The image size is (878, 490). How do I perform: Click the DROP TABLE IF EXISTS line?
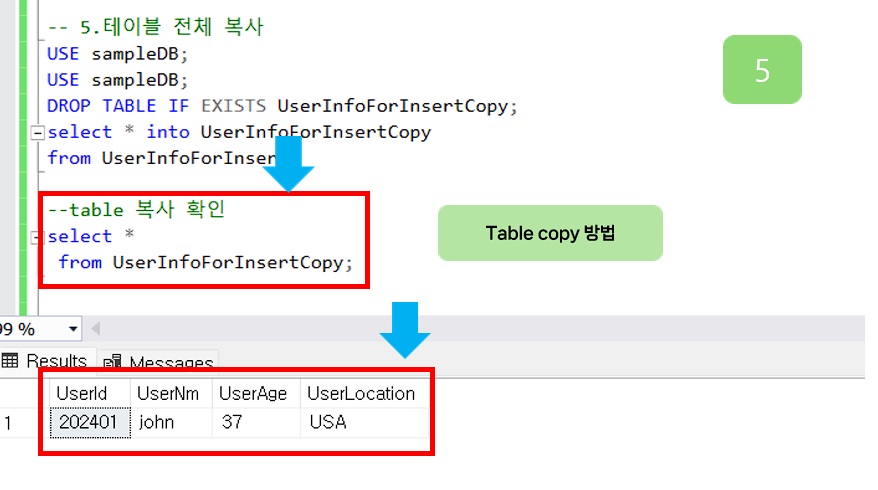tap(282, 106)
